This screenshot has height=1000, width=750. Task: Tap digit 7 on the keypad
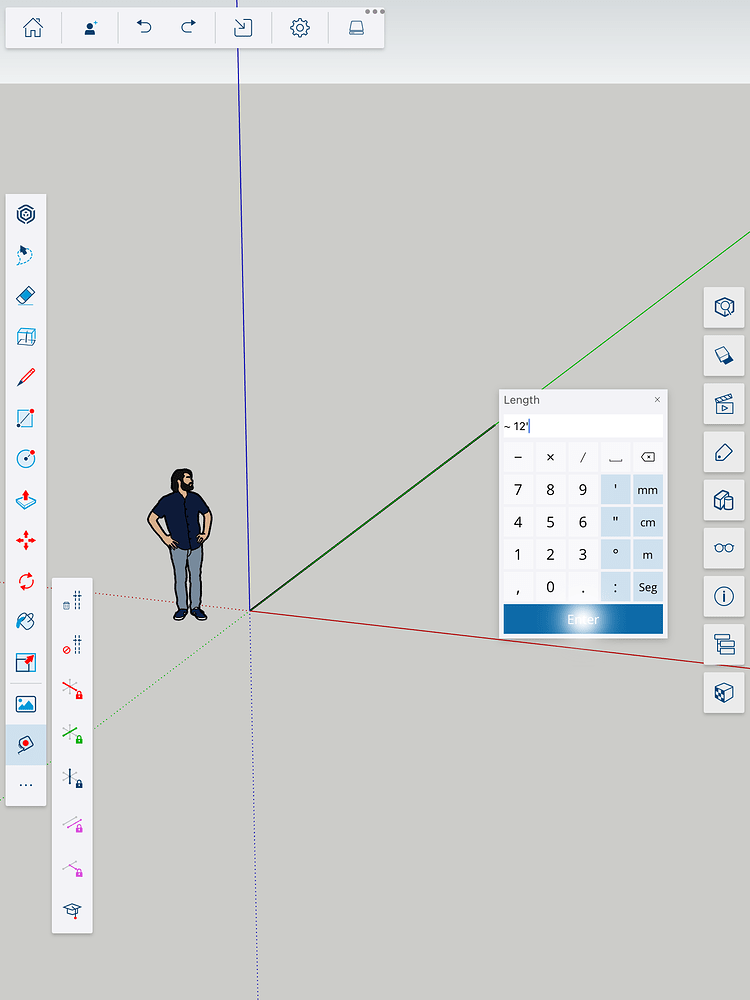tap(518, 490)
